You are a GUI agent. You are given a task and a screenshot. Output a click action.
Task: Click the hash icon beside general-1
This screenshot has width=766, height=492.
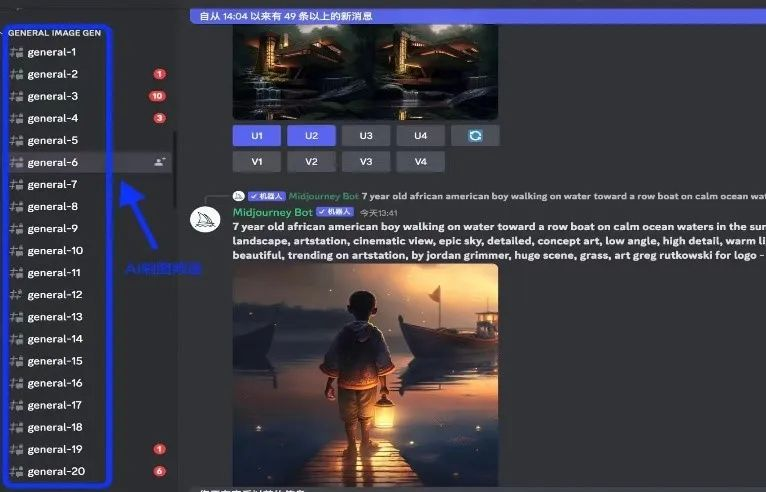(x=17, y=52)
